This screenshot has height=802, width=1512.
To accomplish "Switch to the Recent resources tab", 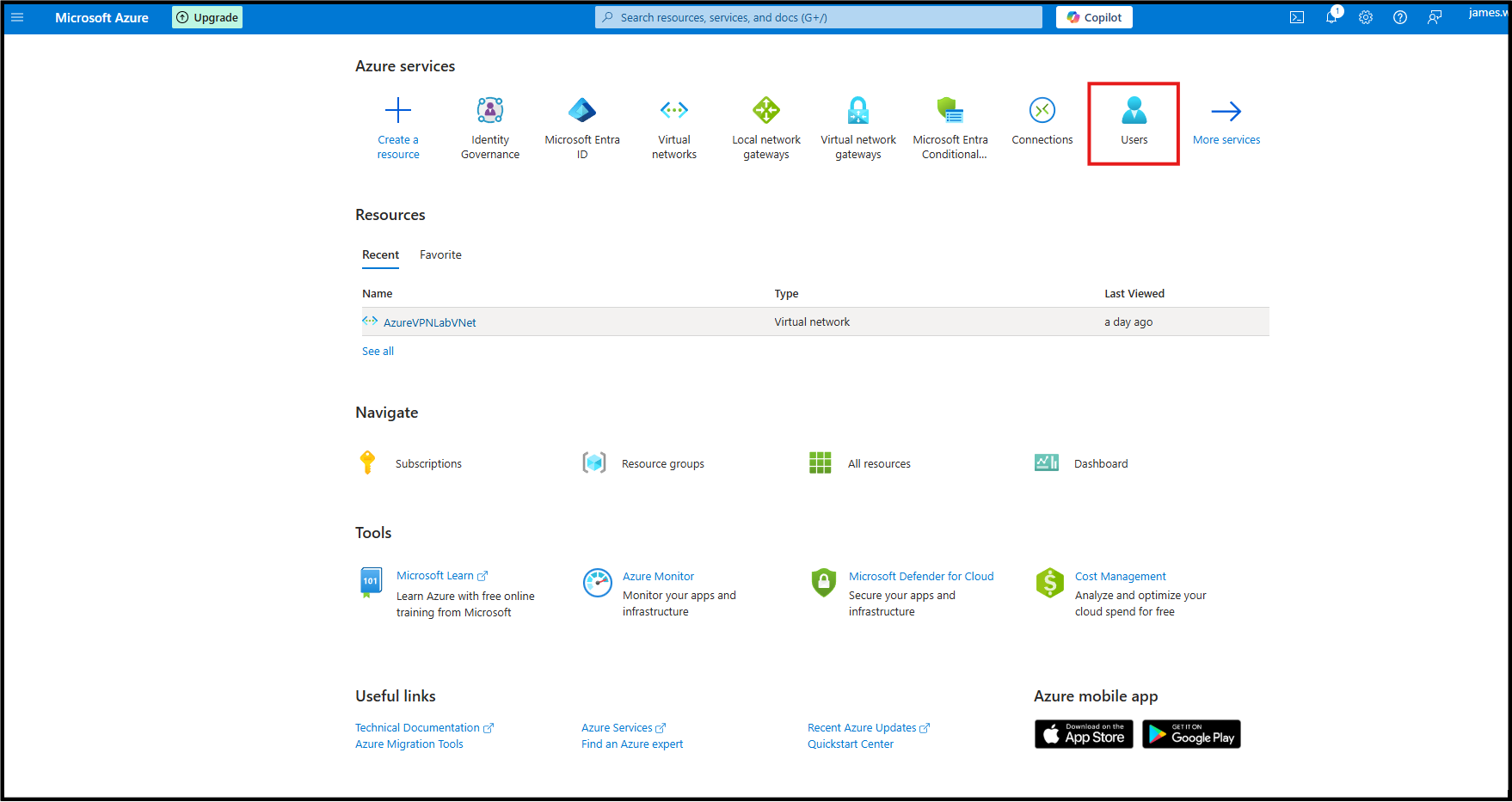I will [x=380, y=254].
